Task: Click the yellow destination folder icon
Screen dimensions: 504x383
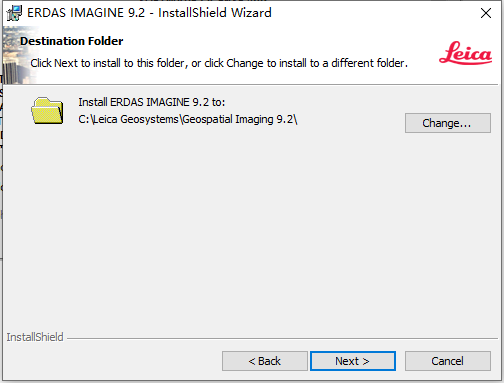Action: pos(47,111)
